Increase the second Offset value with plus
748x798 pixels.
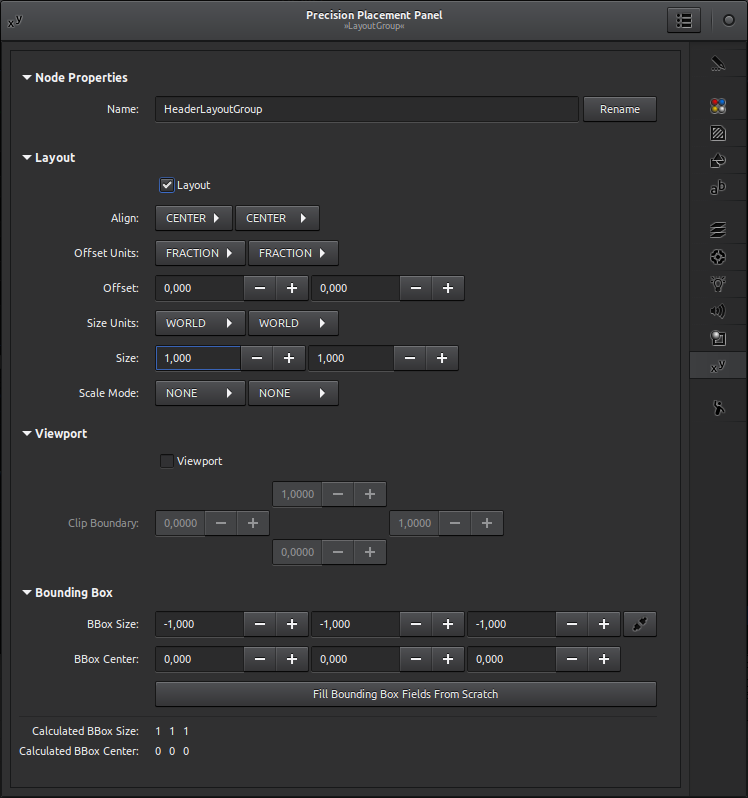[x=448, y=288]
